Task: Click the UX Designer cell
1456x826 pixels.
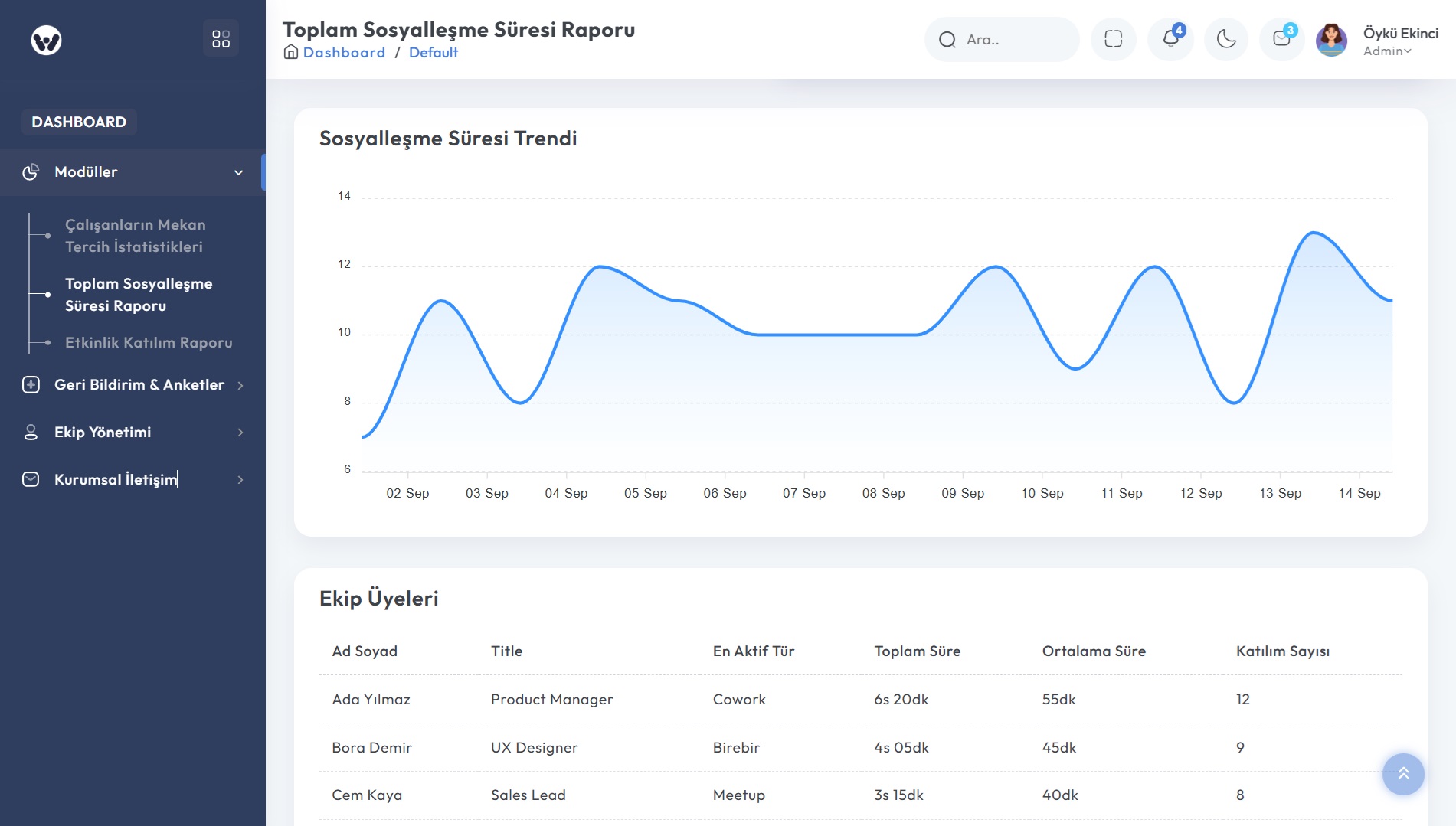Action: (x=534, y=748)
